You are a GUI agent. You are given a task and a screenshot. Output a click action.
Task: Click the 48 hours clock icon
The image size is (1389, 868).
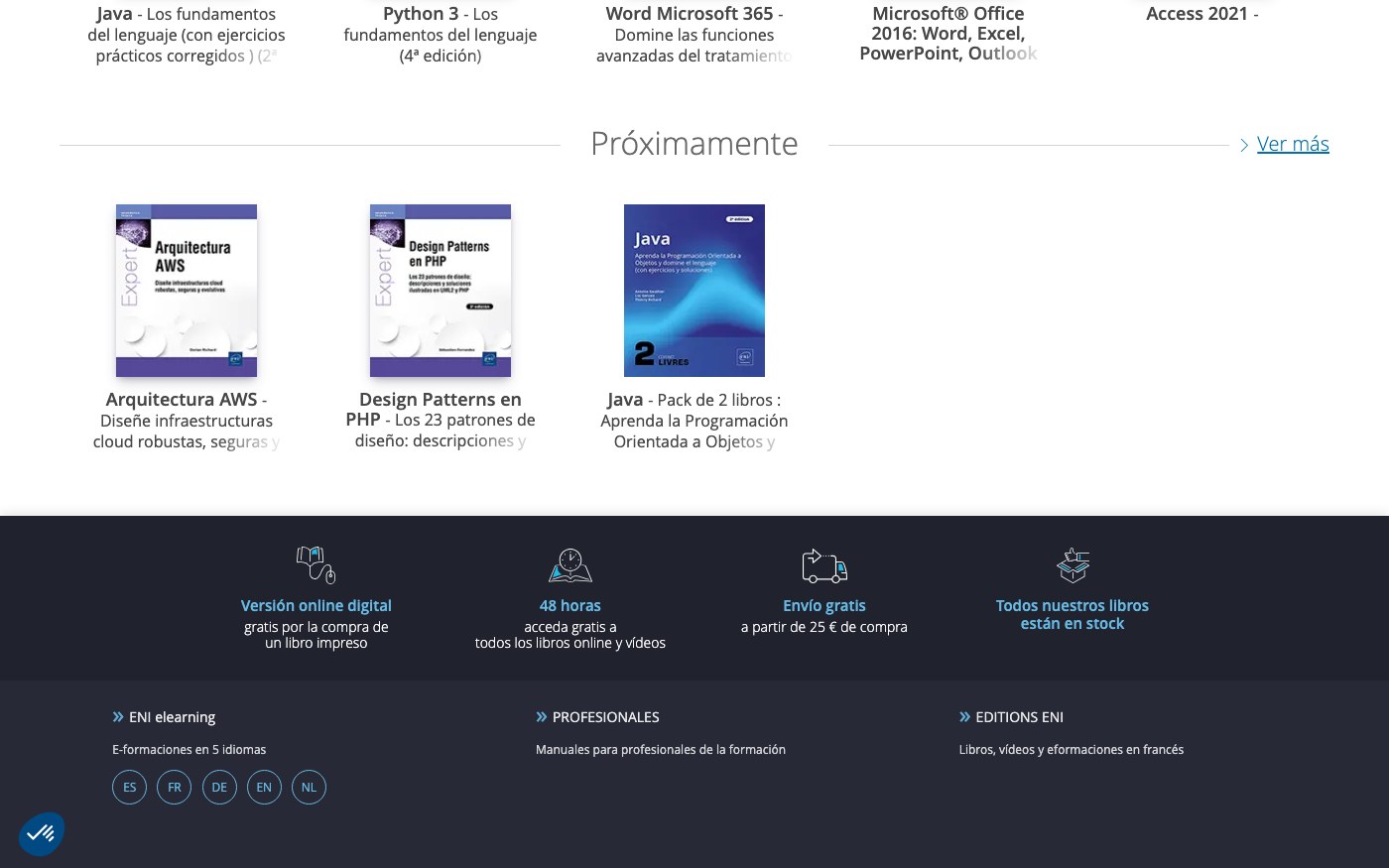click(570, 565)
